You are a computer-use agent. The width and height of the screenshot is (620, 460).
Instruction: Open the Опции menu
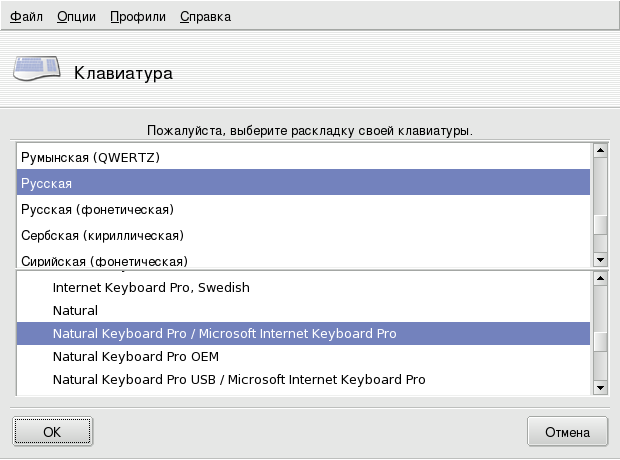[76, 17]
